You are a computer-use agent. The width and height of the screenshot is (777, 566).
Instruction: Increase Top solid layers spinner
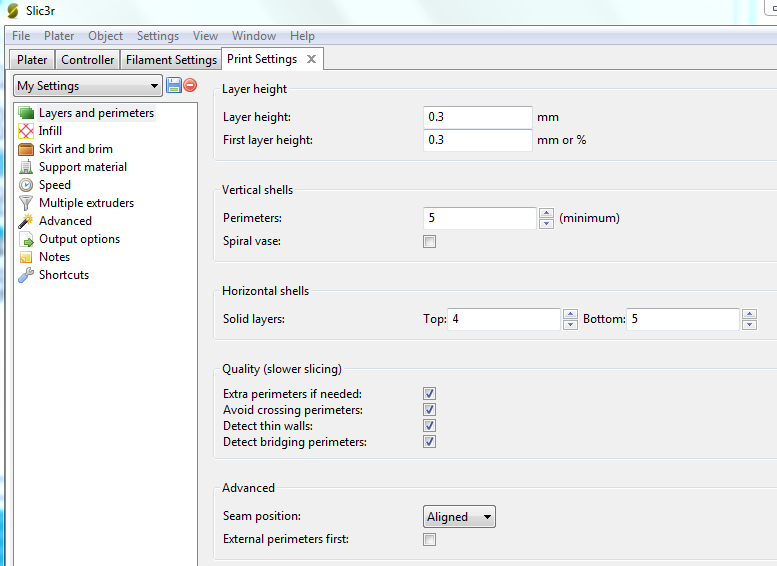tap(570, 314)
